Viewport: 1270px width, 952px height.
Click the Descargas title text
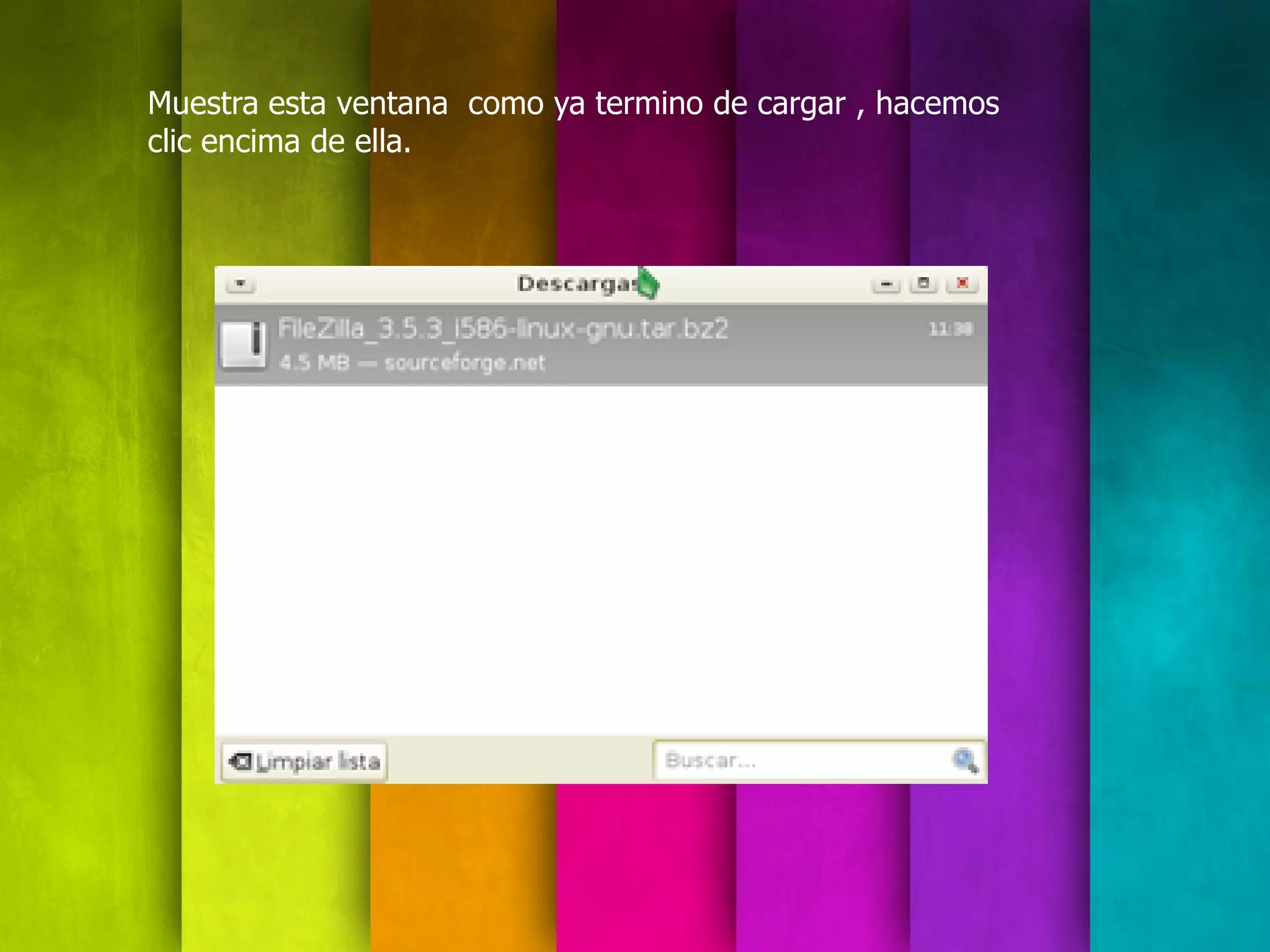tap(577, 284)
